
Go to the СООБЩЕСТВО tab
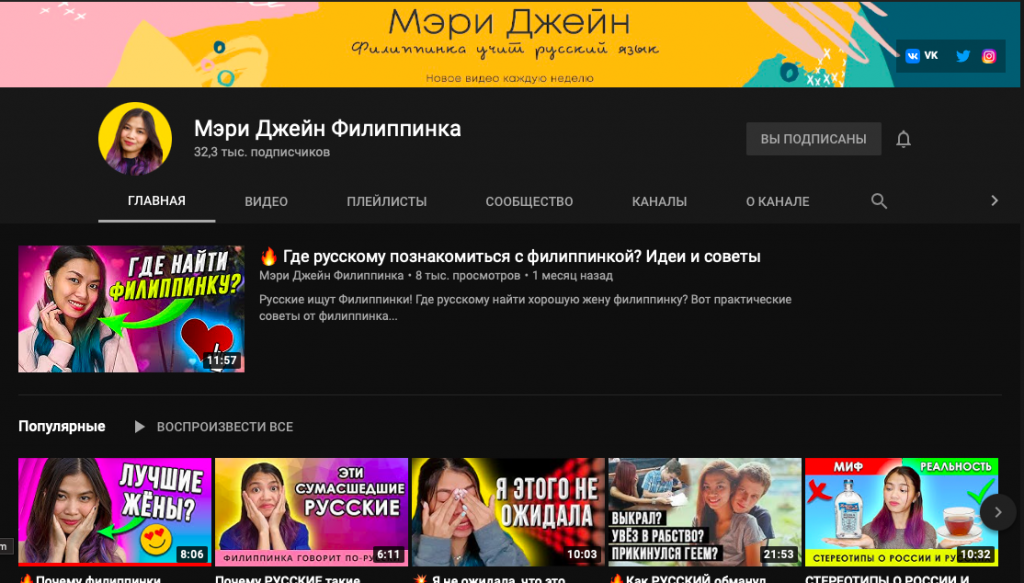click(x=529, y=201)
